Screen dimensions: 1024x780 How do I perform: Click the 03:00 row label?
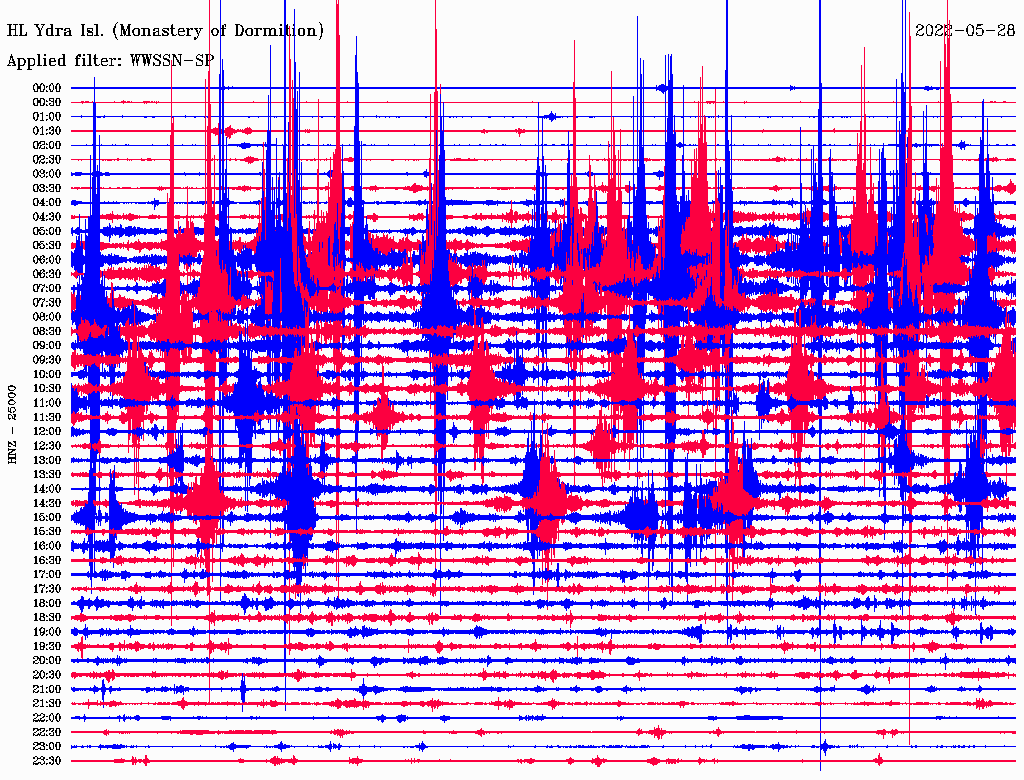pos(47,174)
